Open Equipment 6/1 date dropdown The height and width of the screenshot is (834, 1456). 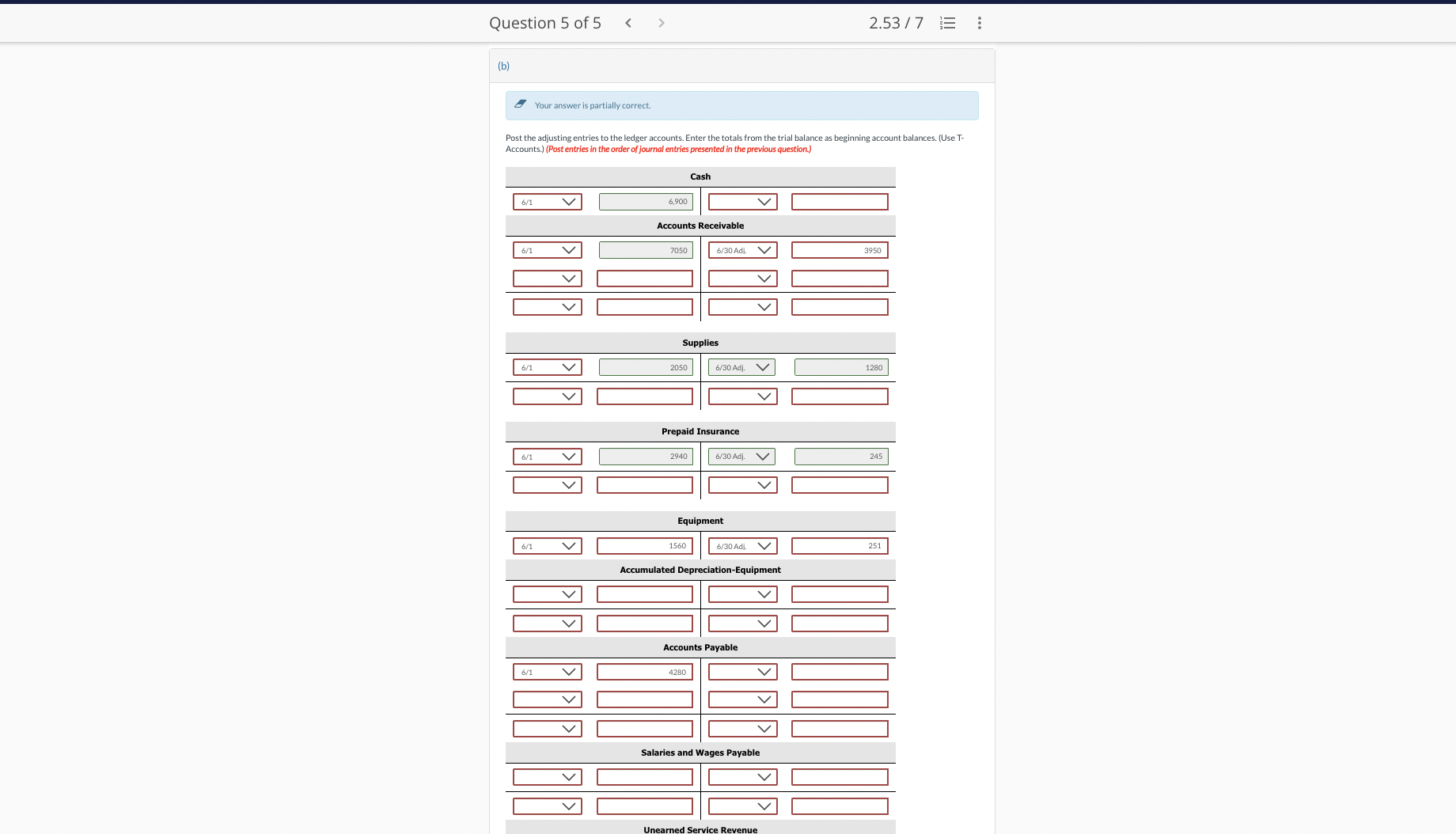pos(548,546)
